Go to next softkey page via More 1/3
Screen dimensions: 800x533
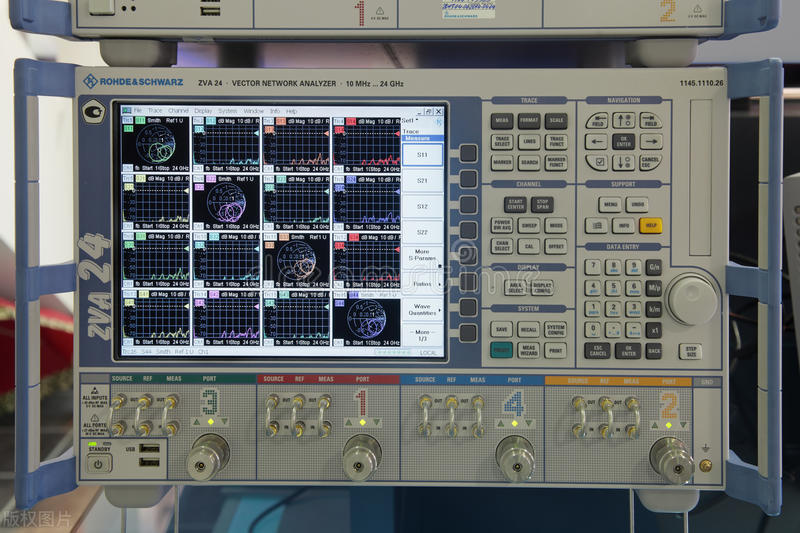coord(422,335)
